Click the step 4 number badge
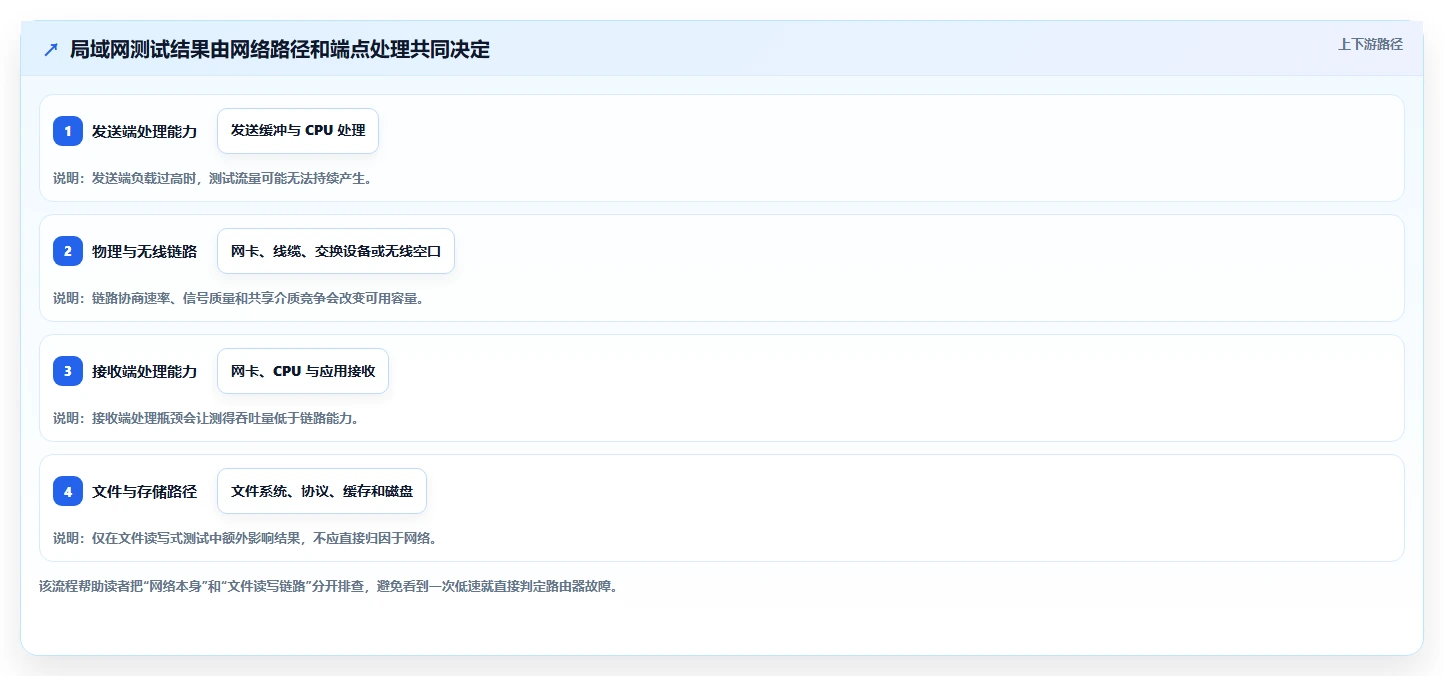The width and height of the screenshot is (1444, 676). (68, 491)
